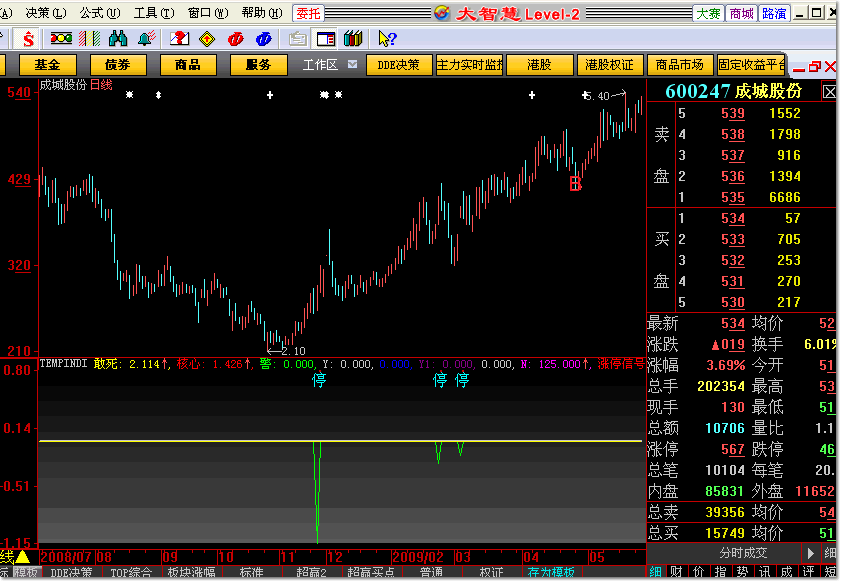Open the traffic light indicator tool
Screen dimensions: 843x583
coord(61,38)
